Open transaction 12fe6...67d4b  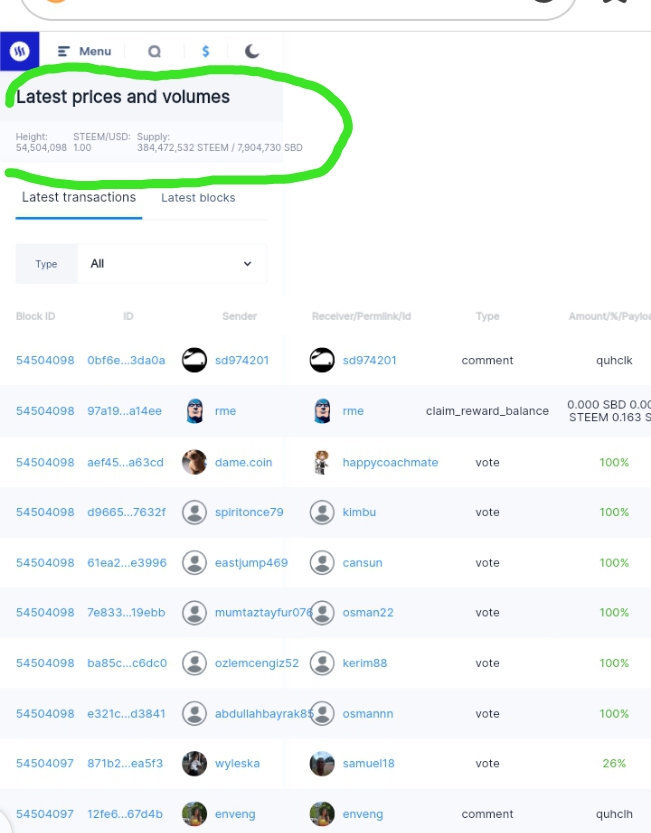pos(125,814)
